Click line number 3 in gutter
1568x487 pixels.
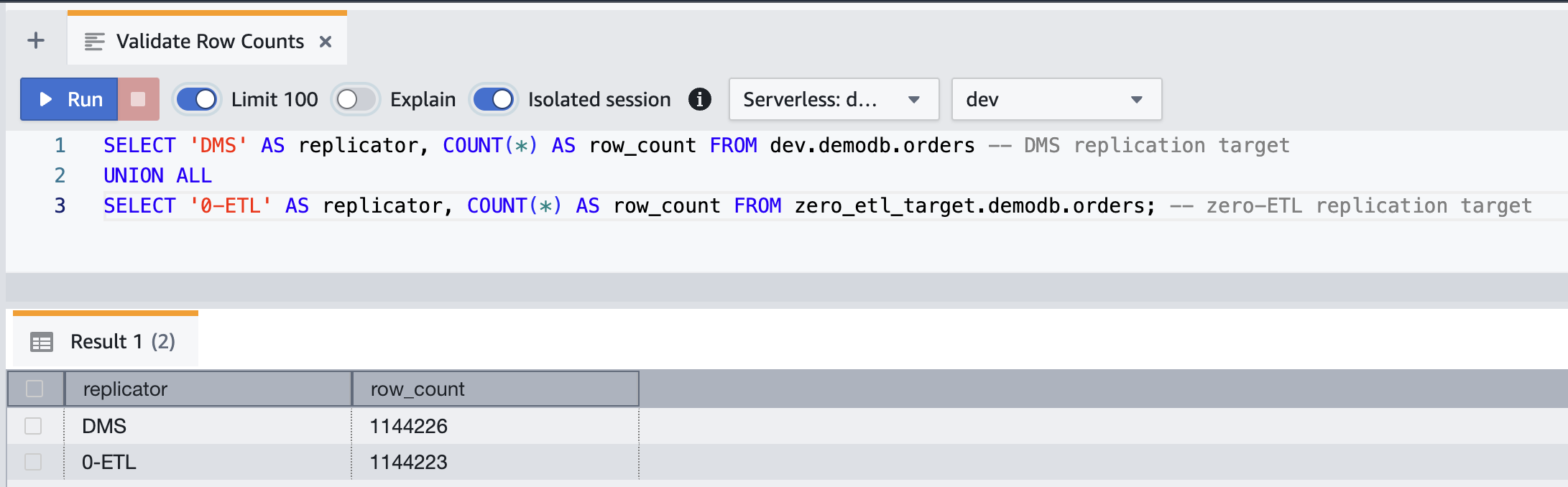pyautogui.click(x=60, y=205)
